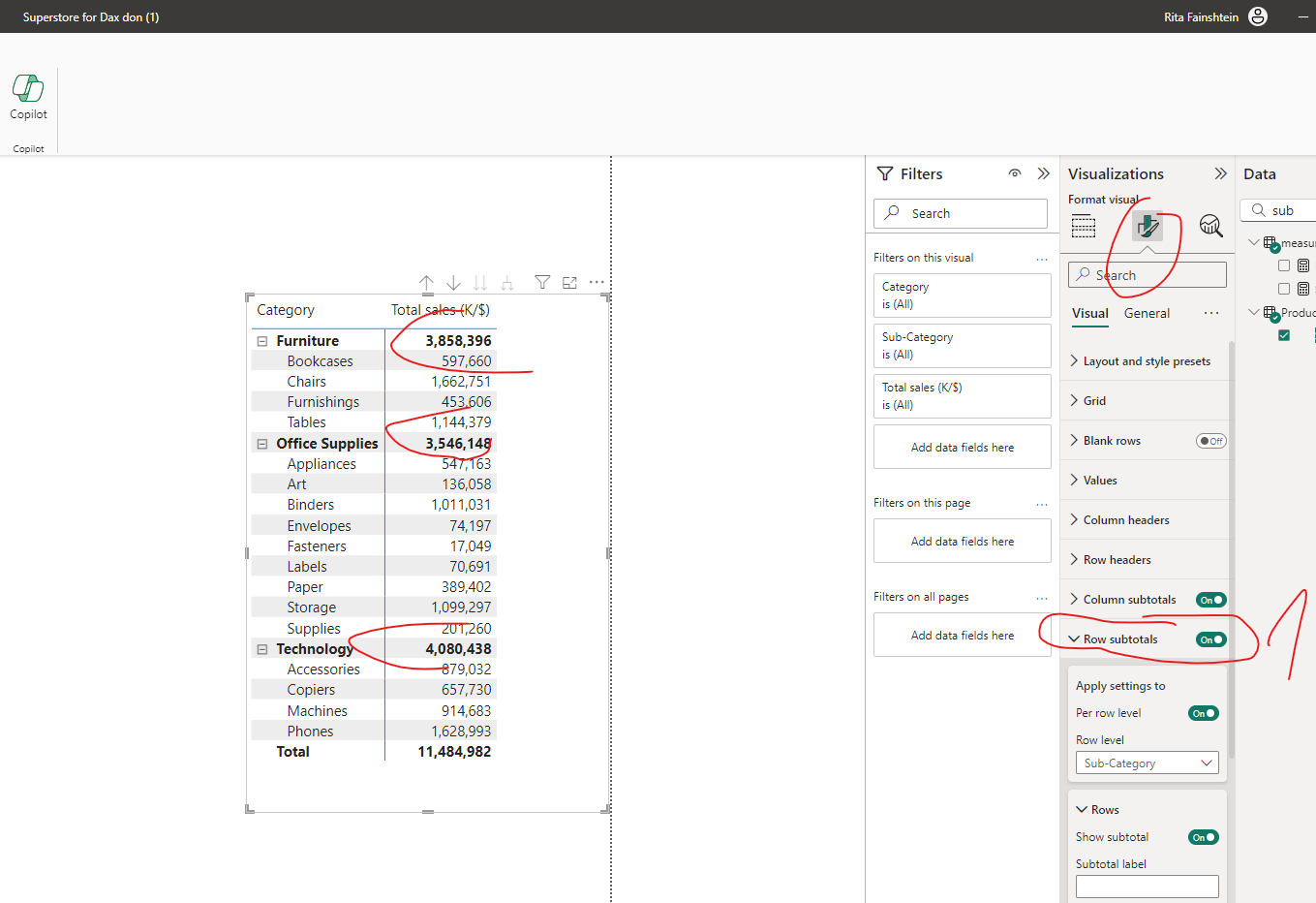
Task: Expand Layout and style presets section
Action: (1146, 361)
